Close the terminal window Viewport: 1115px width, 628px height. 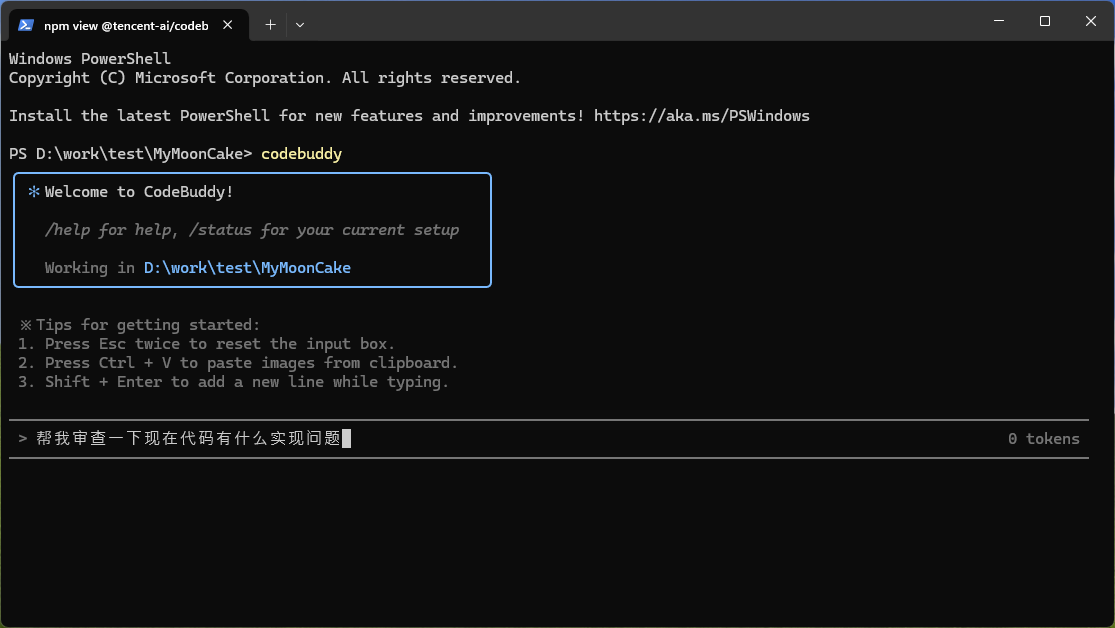coord(1090,21)
